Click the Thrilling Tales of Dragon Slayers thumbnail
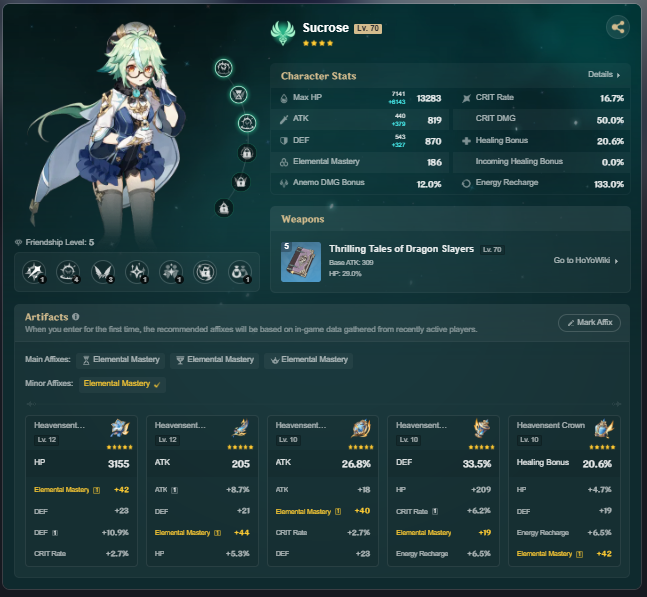 [301, 262]
